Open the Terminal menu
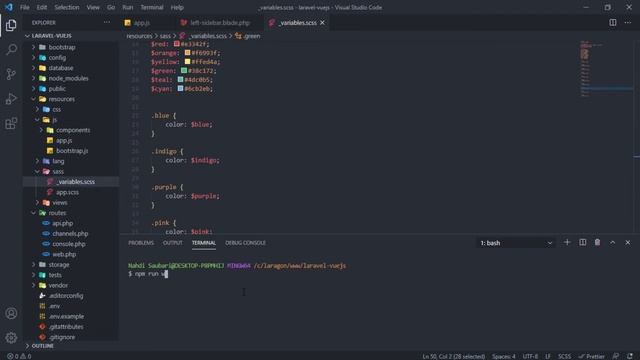 click(152, 7)
